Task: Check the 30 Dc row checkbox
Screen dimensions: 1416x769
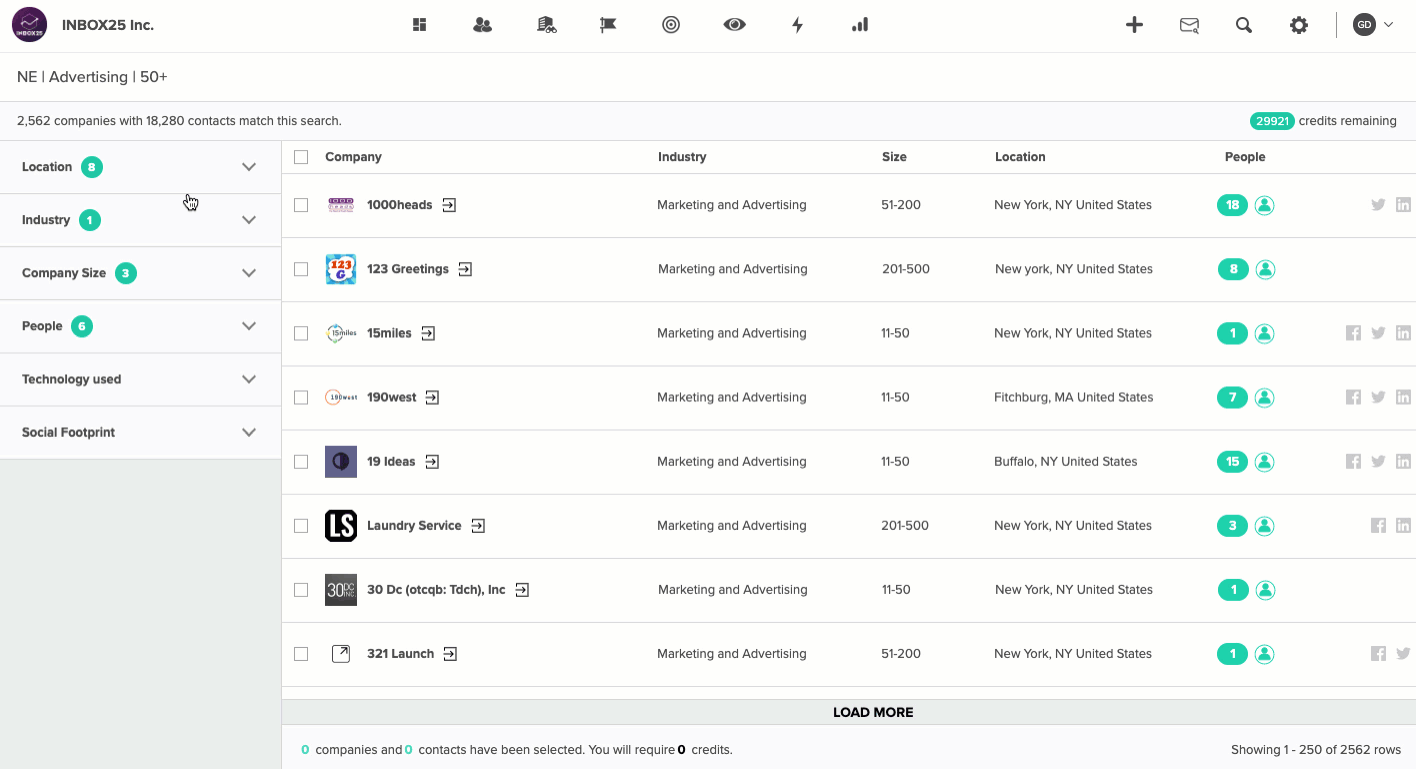Action: tap(301, 589)
